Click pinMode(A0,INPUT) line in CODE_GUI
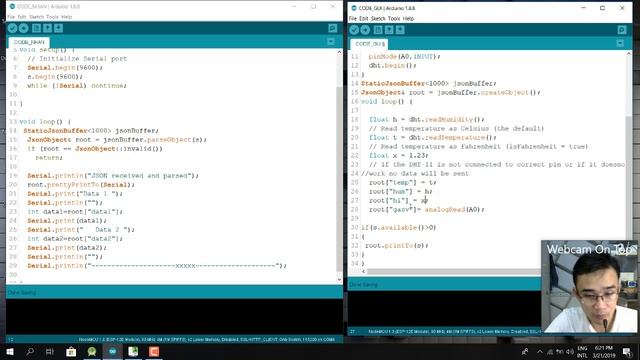Viewport: 640px width, 360px height. click(x=404, y=56)
